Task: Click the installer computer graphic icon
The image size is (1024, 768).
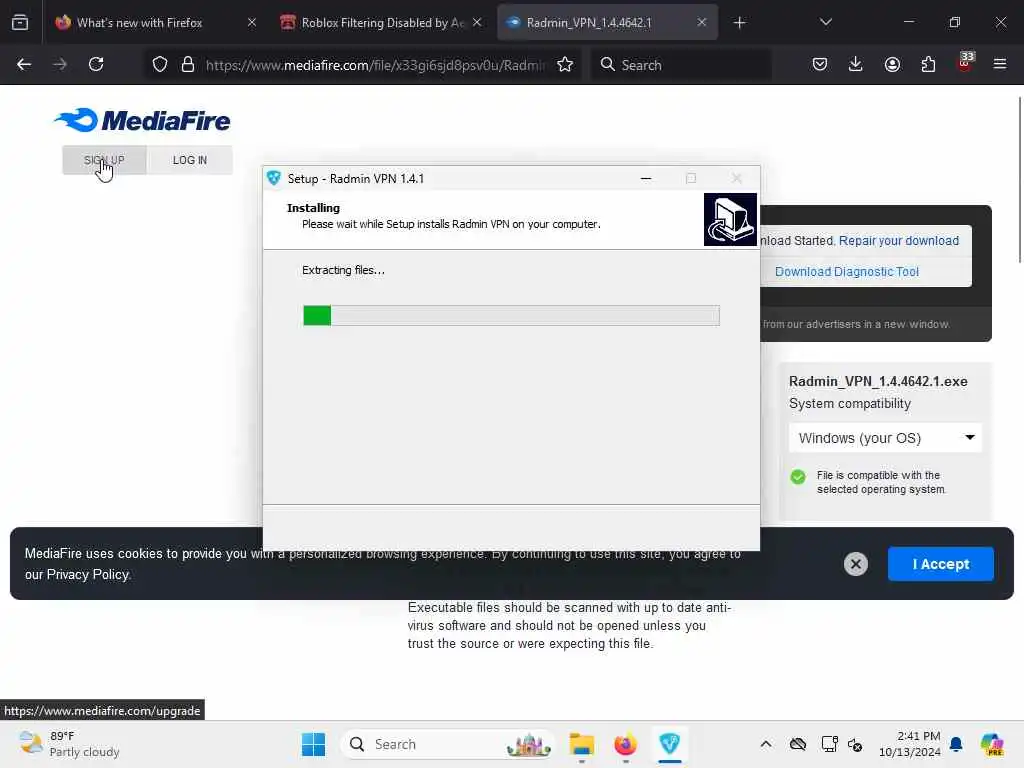Action: tap(730, 219)
